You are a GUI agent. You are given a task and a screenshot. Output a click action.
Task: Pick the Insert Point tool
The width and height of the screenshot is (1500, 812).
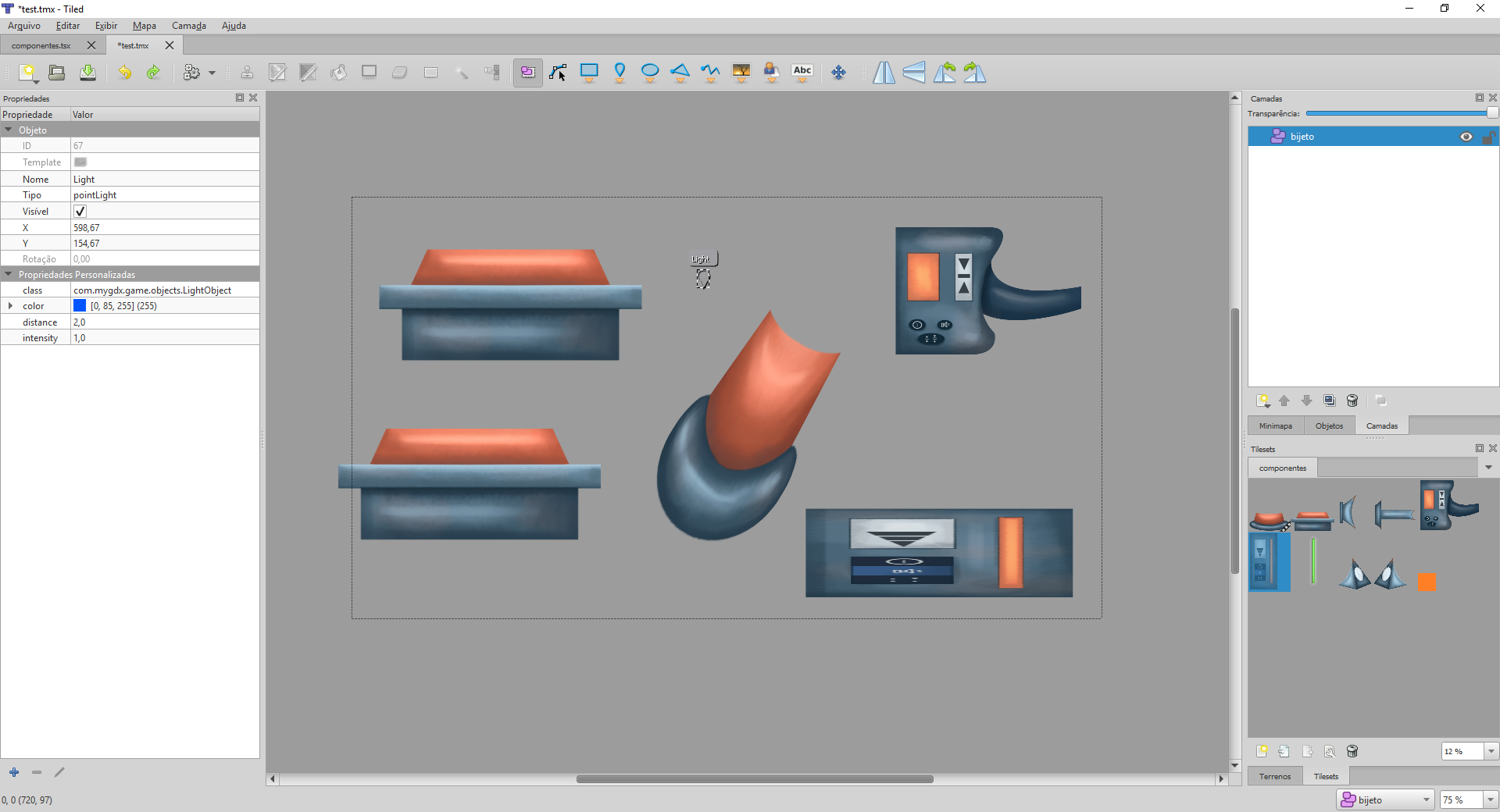[x=620, y=73]
